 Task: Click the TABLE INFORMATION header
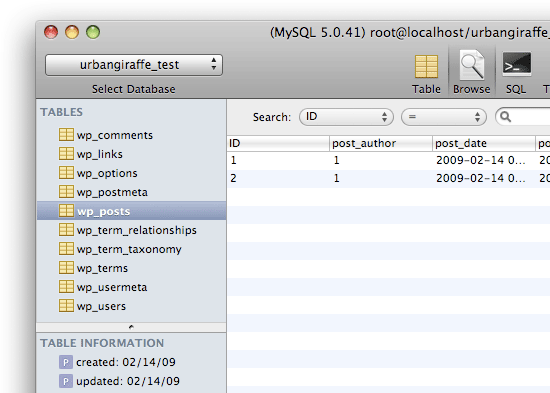[x=102, y=343]
